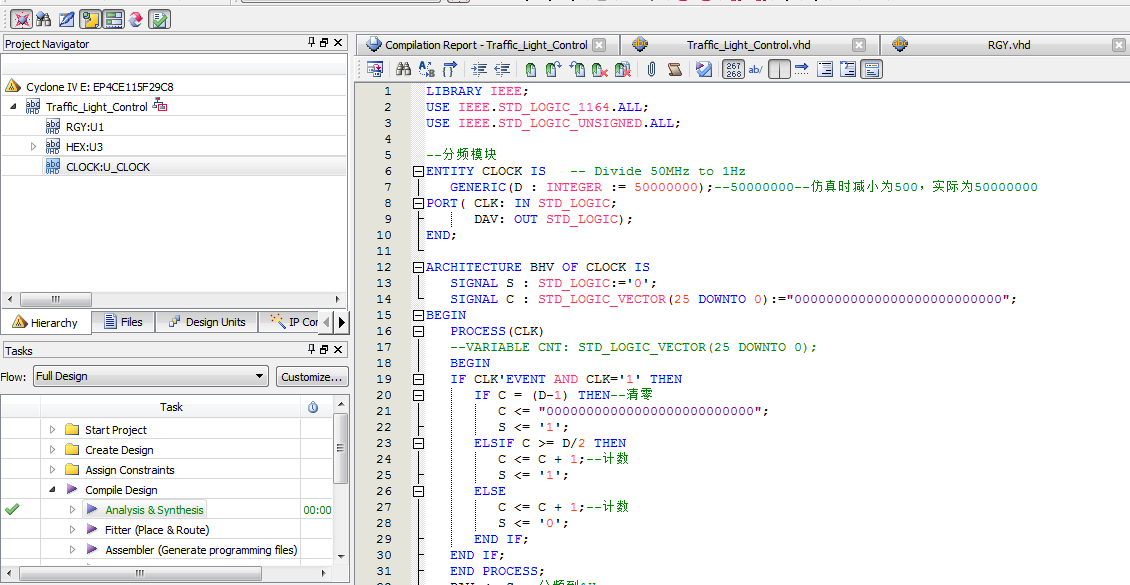Collapse the ARCHITECTURE code fold at line 12

(417, 267)
